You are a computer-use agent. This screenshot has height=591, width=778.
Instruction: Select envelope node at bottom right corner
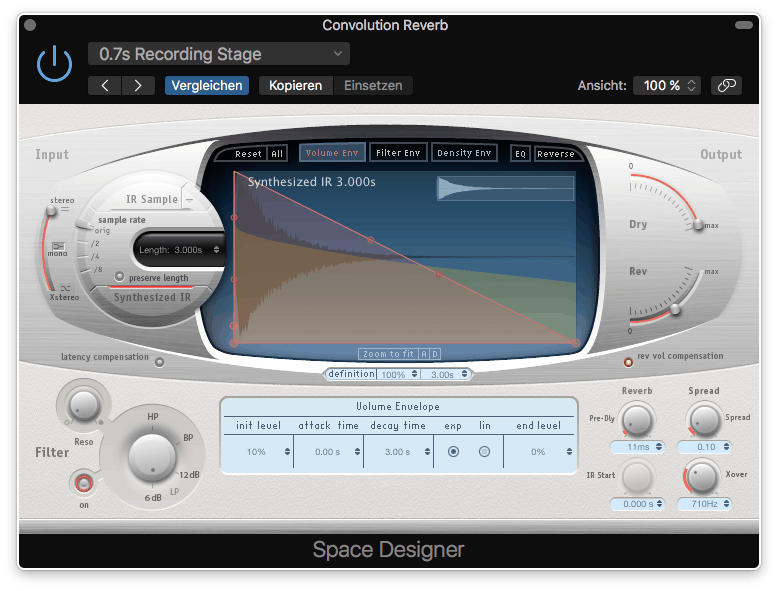coord(576,343)
